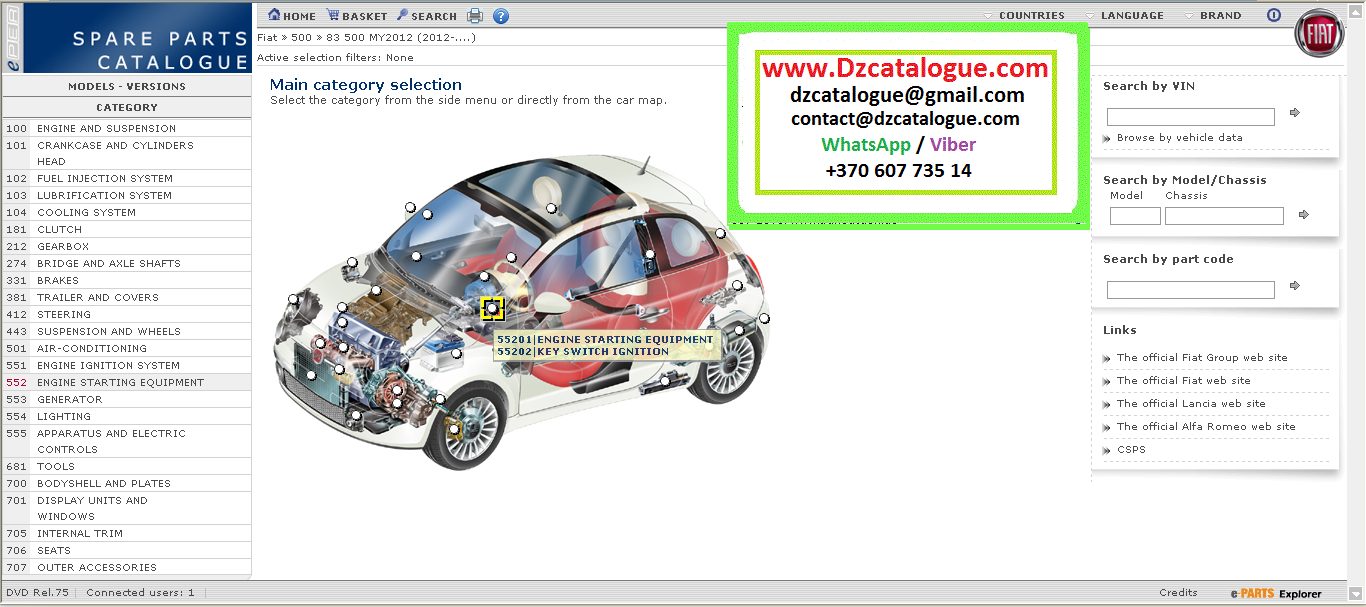Select category 707 Outer Accessories
1366x607 pixels.
coord(127,568)
